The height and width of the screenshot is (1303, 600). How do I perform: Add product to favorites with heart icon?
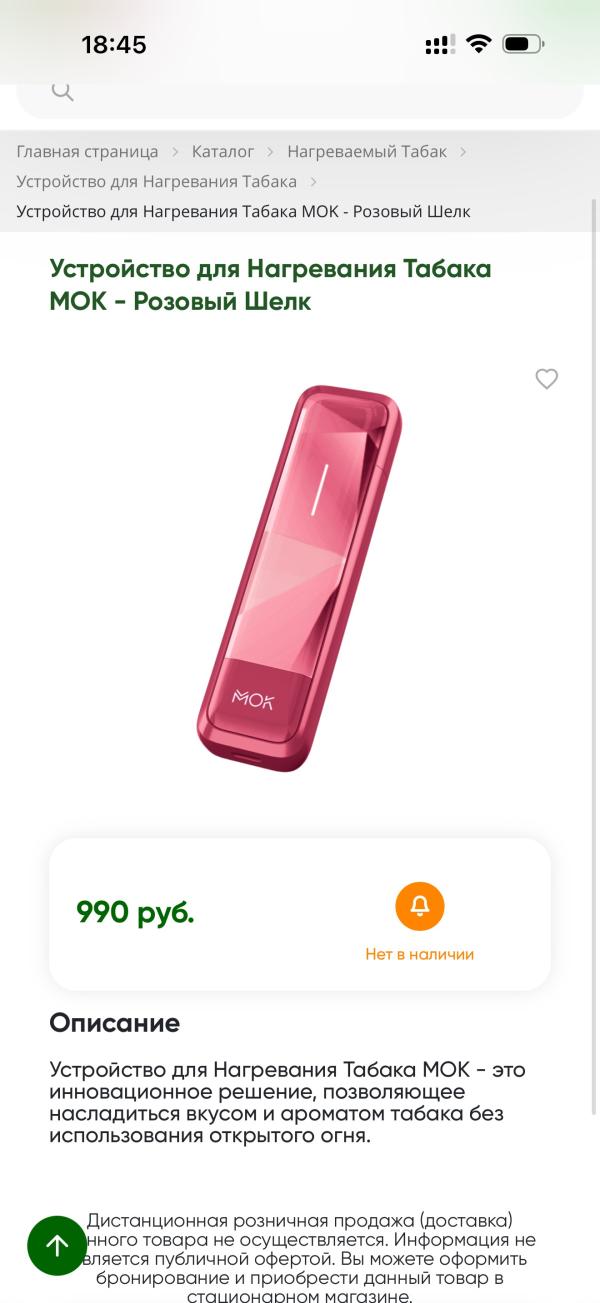[546, 379]
